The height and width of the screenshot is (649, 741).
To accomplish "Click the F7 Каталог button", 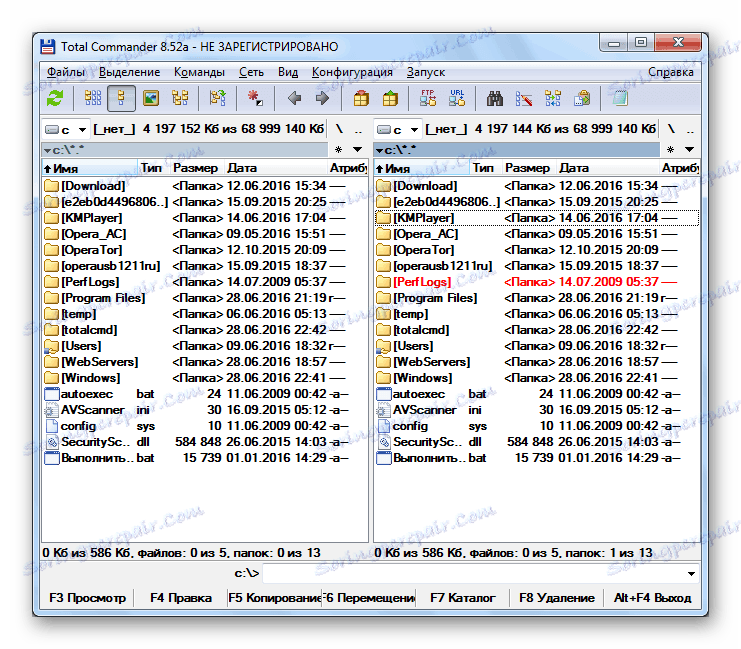I will tap(463, 598).
